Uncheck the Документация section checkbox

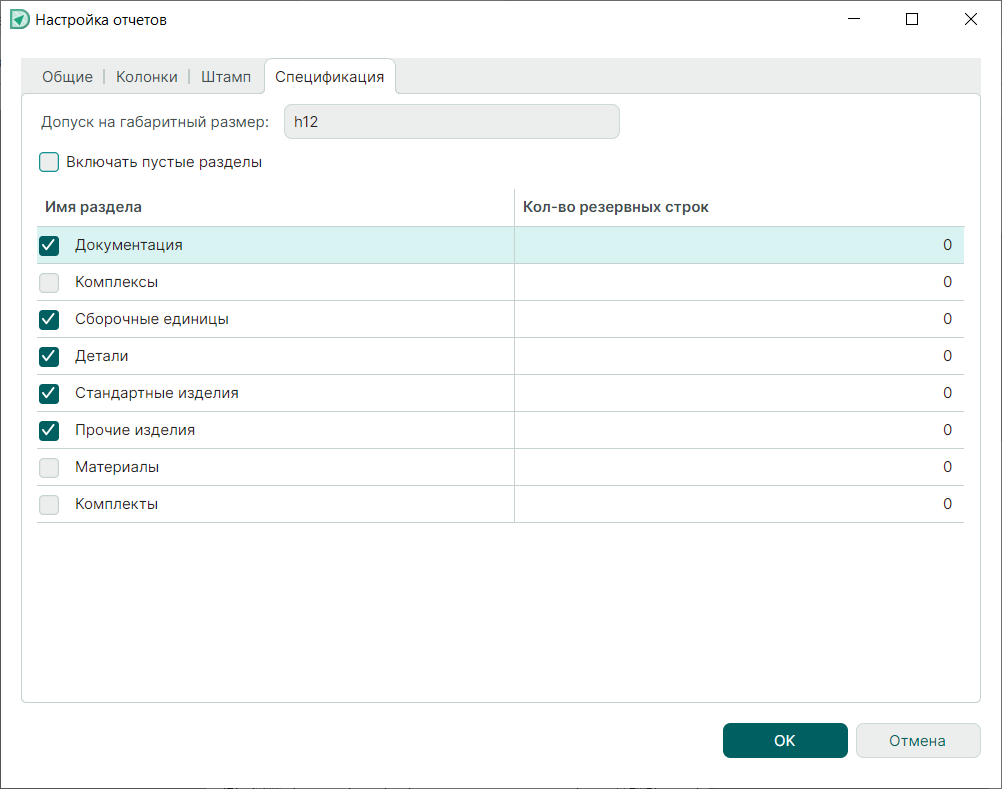click(x=49, y=245)
